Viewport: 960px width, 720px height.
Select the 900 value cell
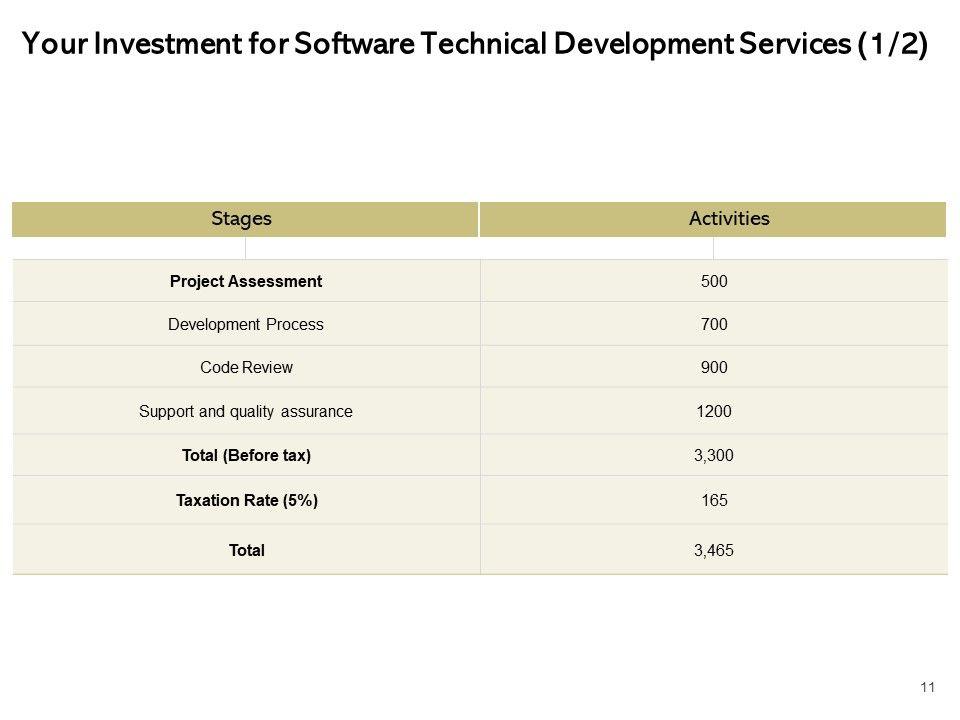pos(714,367)
